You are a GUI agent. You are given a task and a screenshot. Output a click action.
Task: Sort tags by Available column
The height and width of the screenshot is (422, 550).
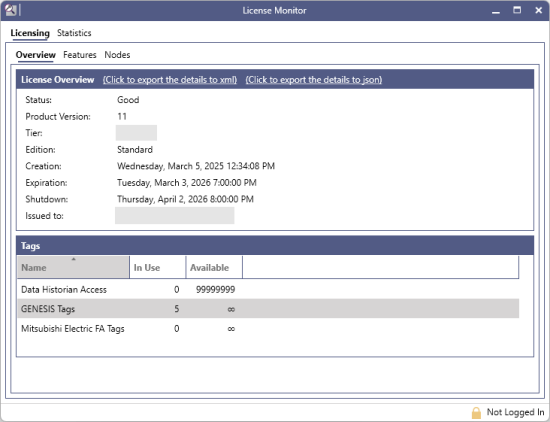(x=214, y=267)
